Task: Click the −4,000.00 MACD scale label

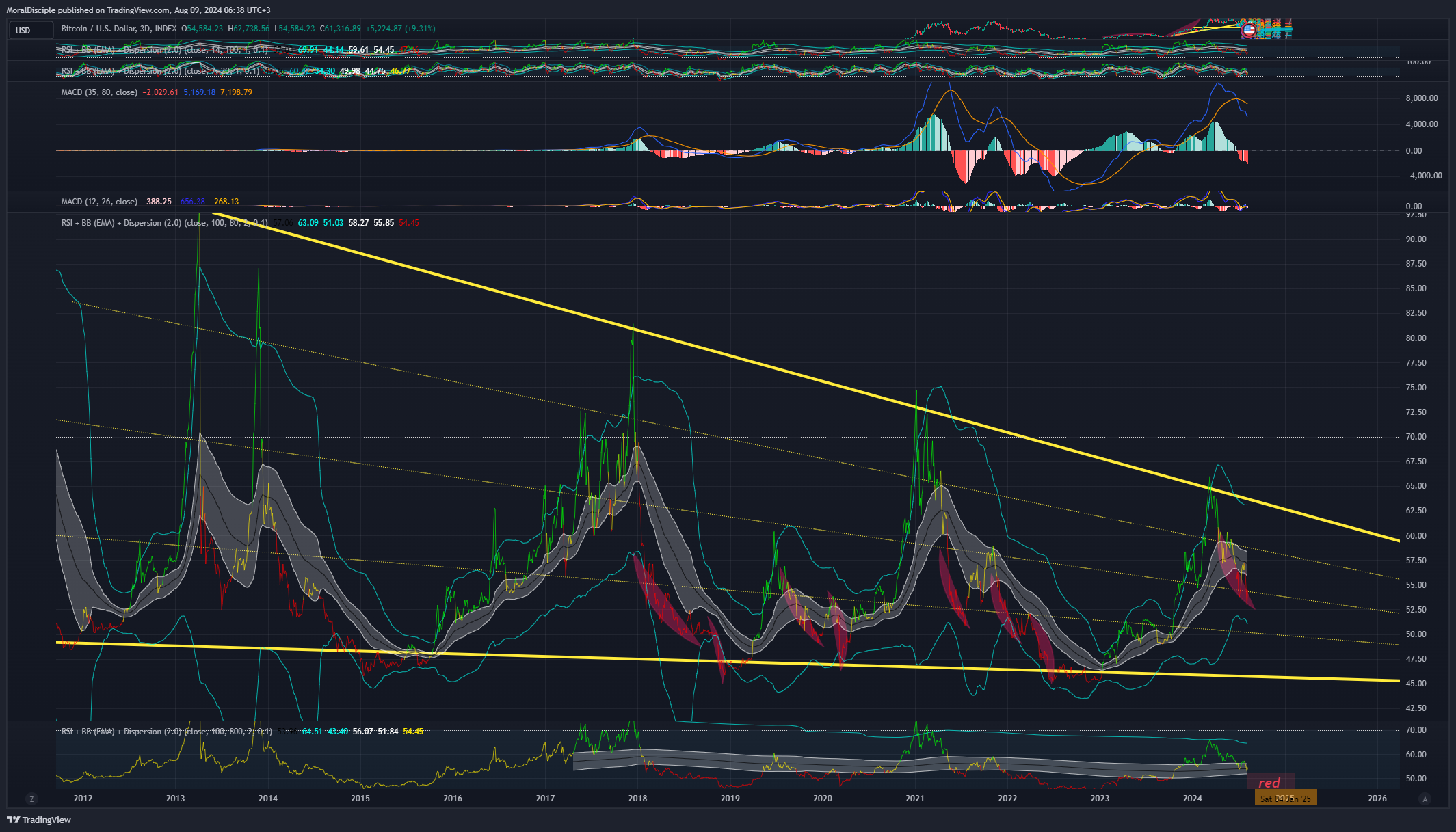Action: coord(1424,176)
